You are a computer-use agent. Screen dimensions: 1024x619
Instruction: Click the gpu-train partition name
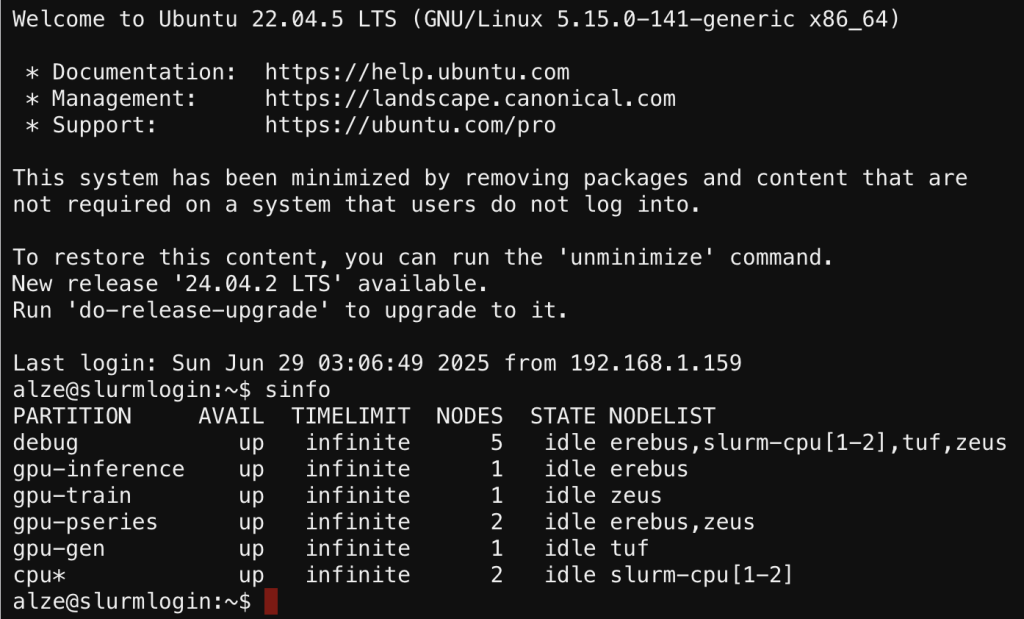72,496
